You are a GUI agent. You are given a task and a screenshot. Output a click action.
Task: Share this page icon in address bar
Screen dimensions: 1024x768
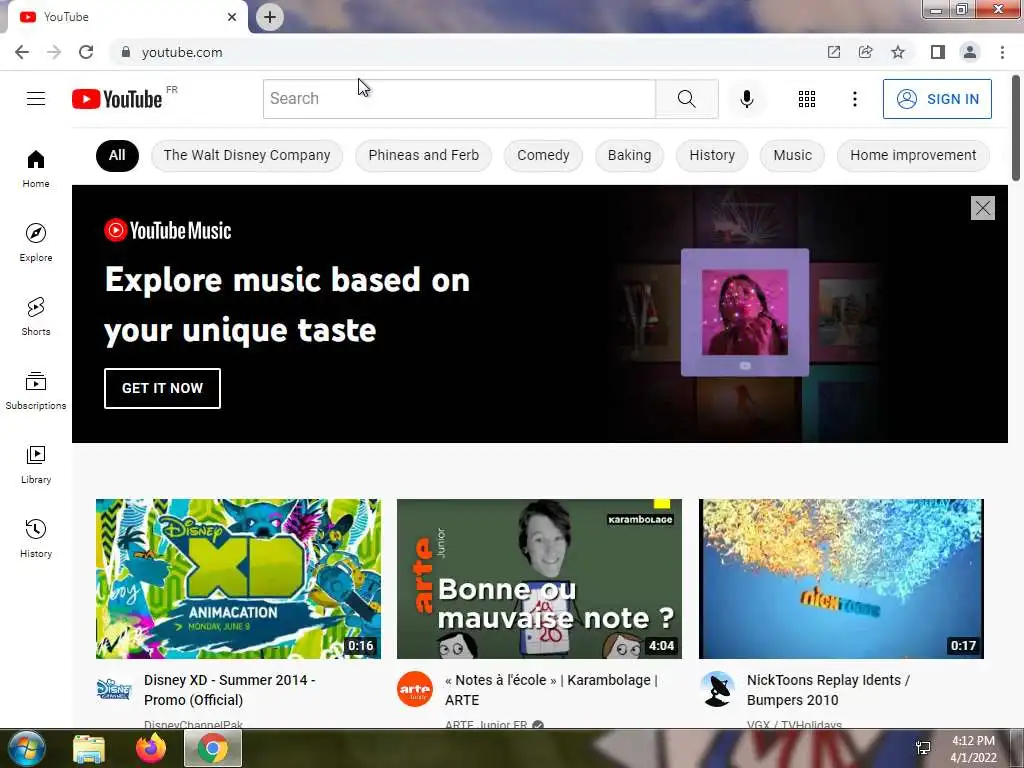point(865,52)
